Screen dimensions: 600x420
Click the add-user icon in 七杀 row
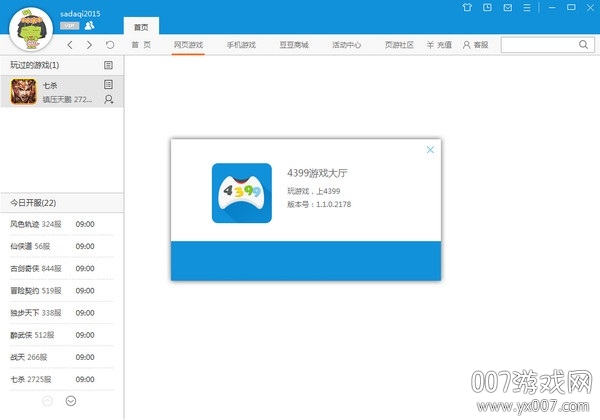coord(108,99)
